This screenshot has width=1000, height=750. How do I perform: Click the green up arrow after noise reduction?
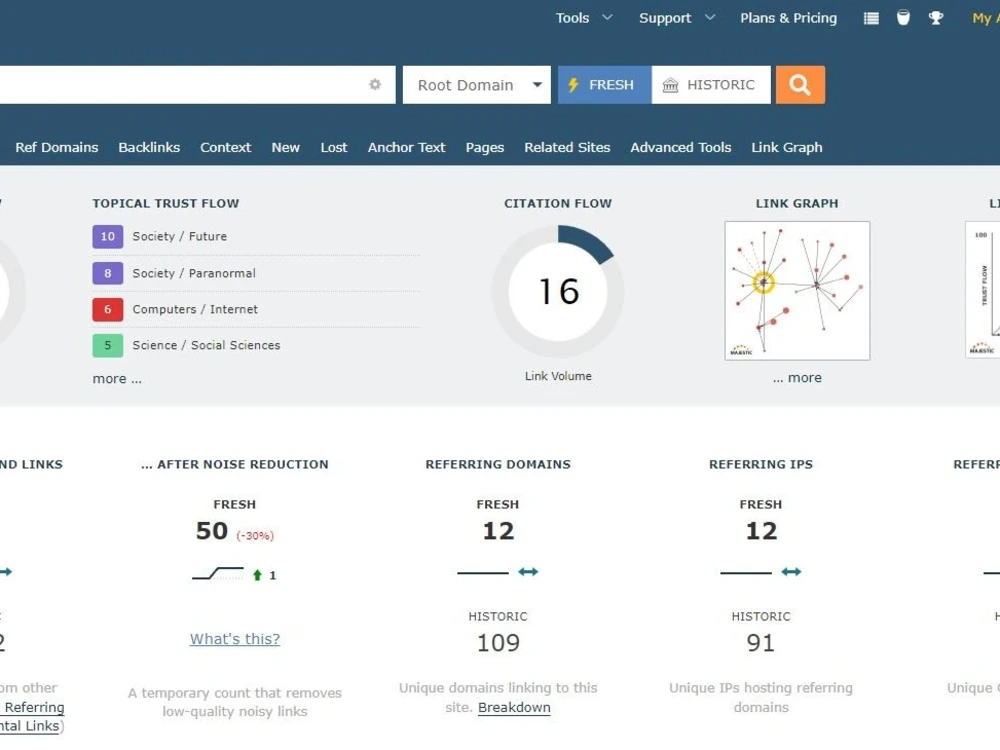pyautogui.click(x=258, y=575)
